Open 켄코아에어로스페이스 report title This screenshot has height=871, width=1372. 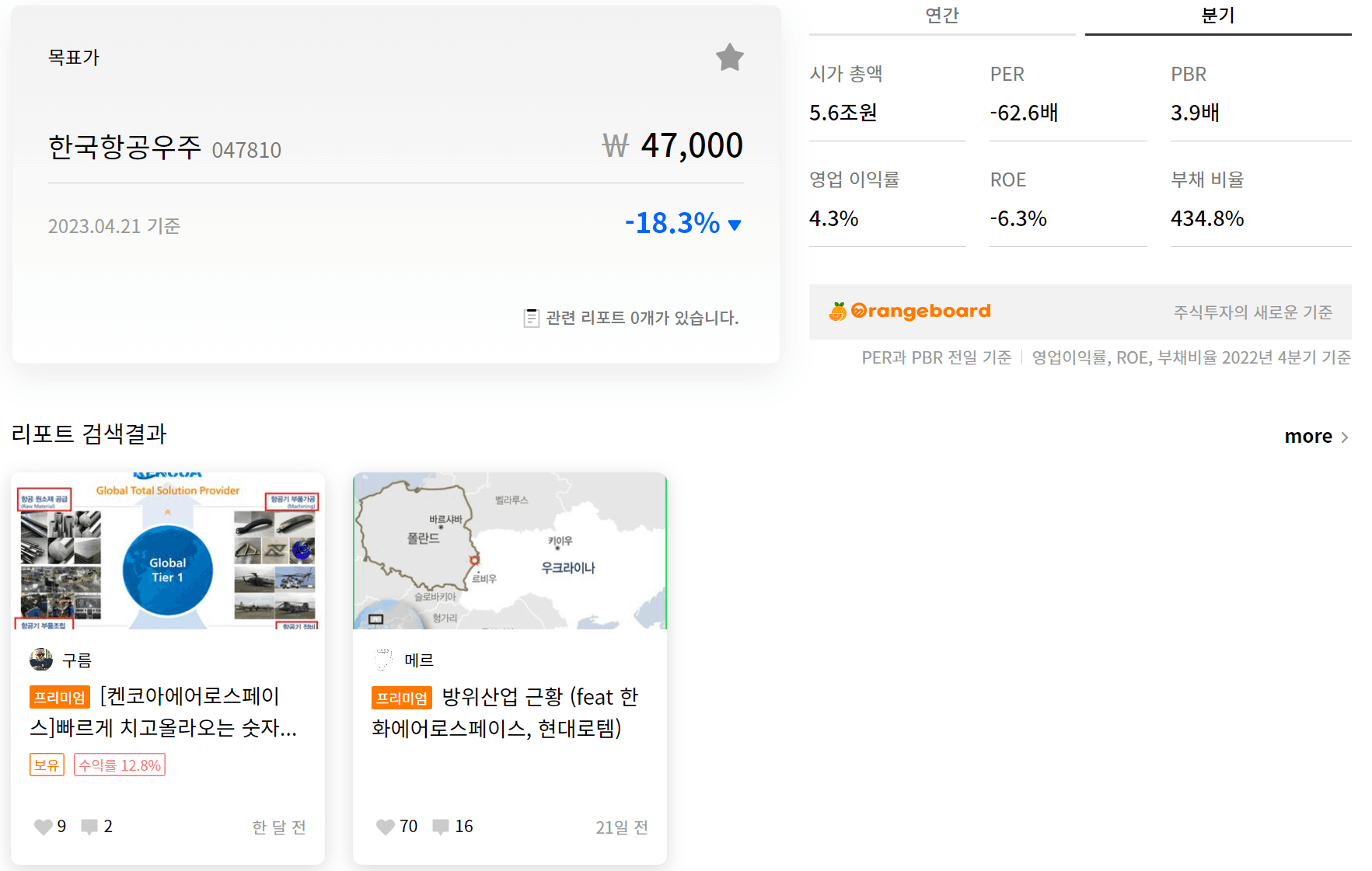tap(164, 712)
